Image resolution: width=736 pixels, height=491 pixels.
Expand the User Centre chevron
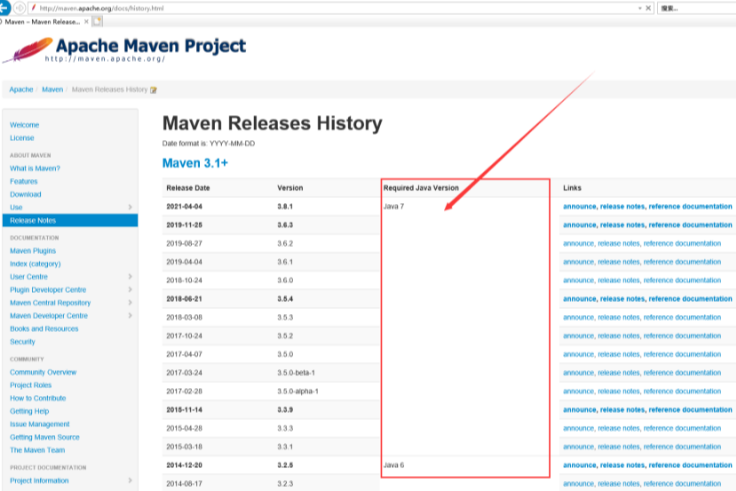pos(130,276)
